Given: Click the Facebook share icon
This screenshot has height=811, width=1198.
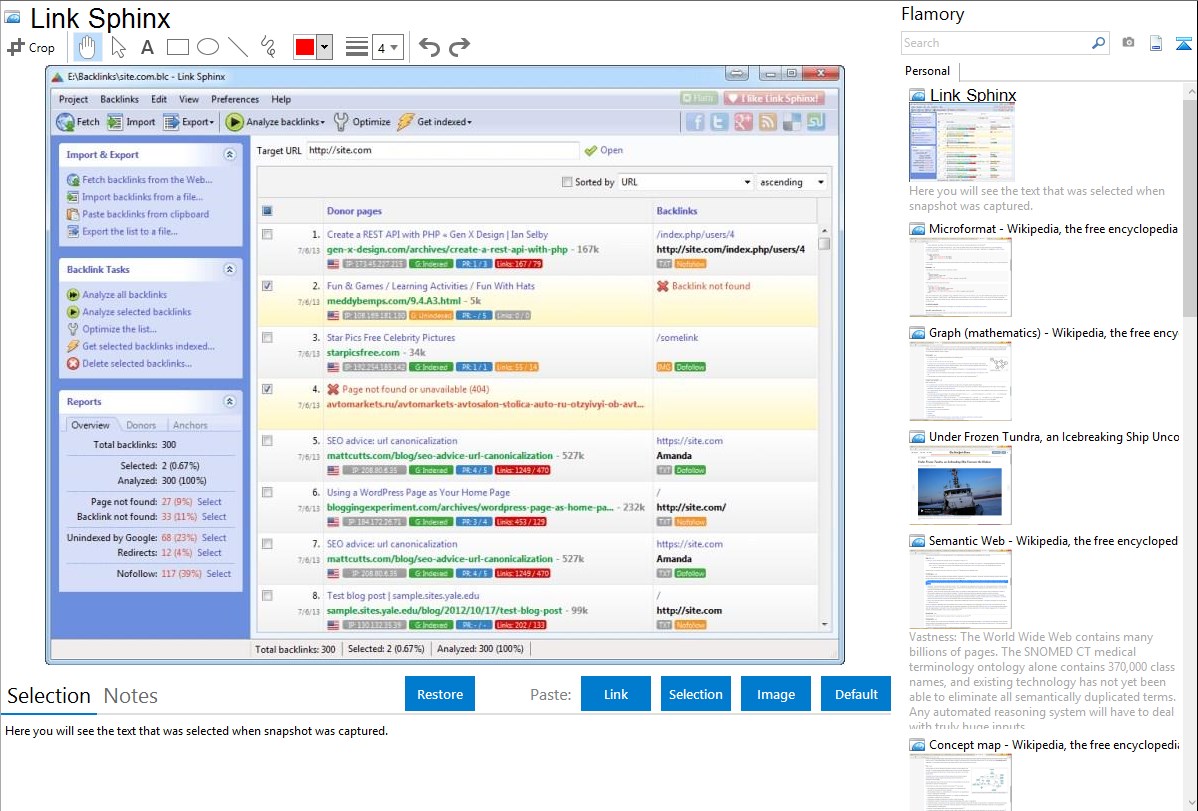Looking at the screenshot, I should (x=695, y=122).
